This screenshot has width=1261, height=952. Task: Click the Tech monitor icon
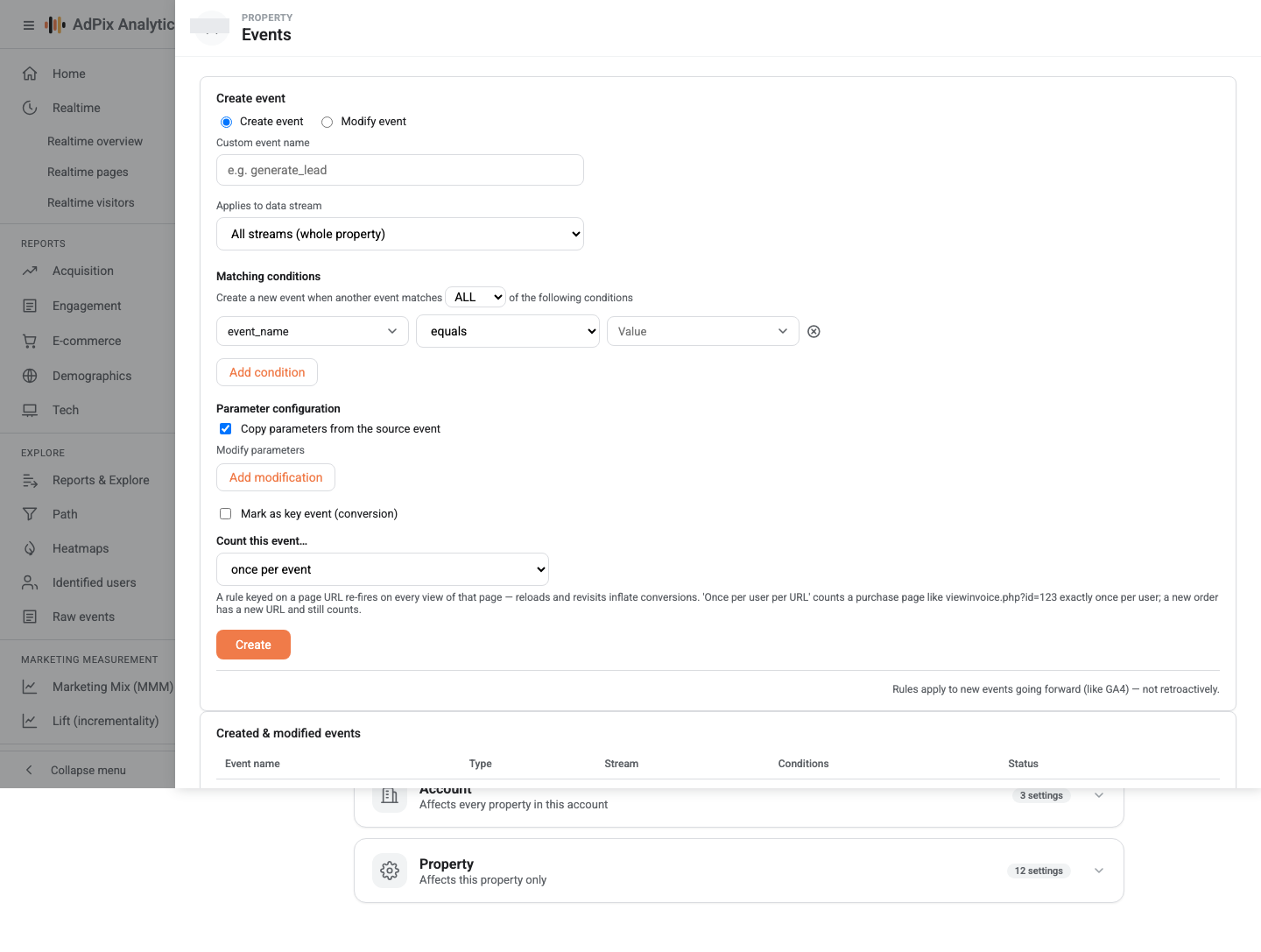[x=30, y=410]
